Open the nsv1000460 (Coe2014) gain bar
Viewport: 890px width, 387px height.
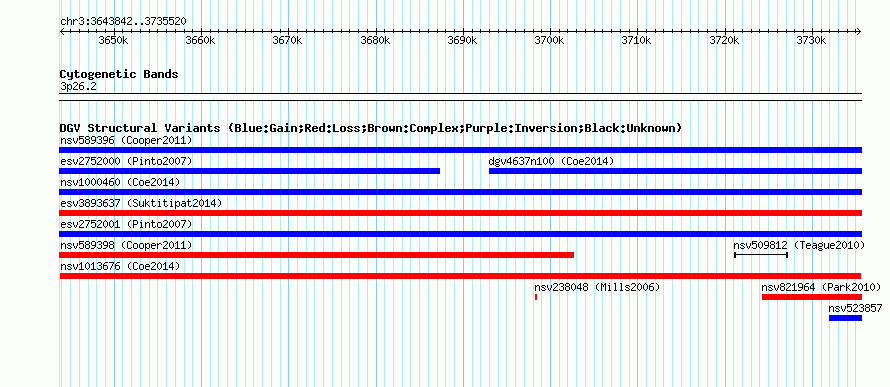click(x=460, y=192)
